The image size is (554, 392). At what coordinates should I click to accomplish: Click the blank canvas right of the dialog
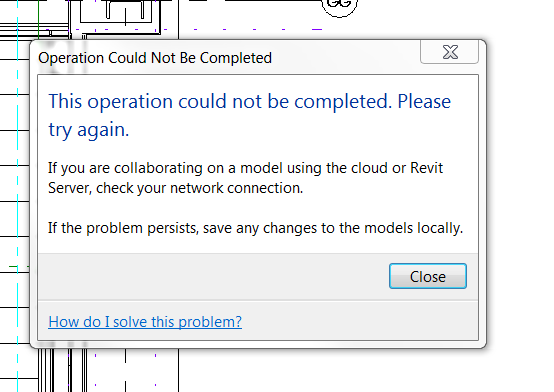519,194
